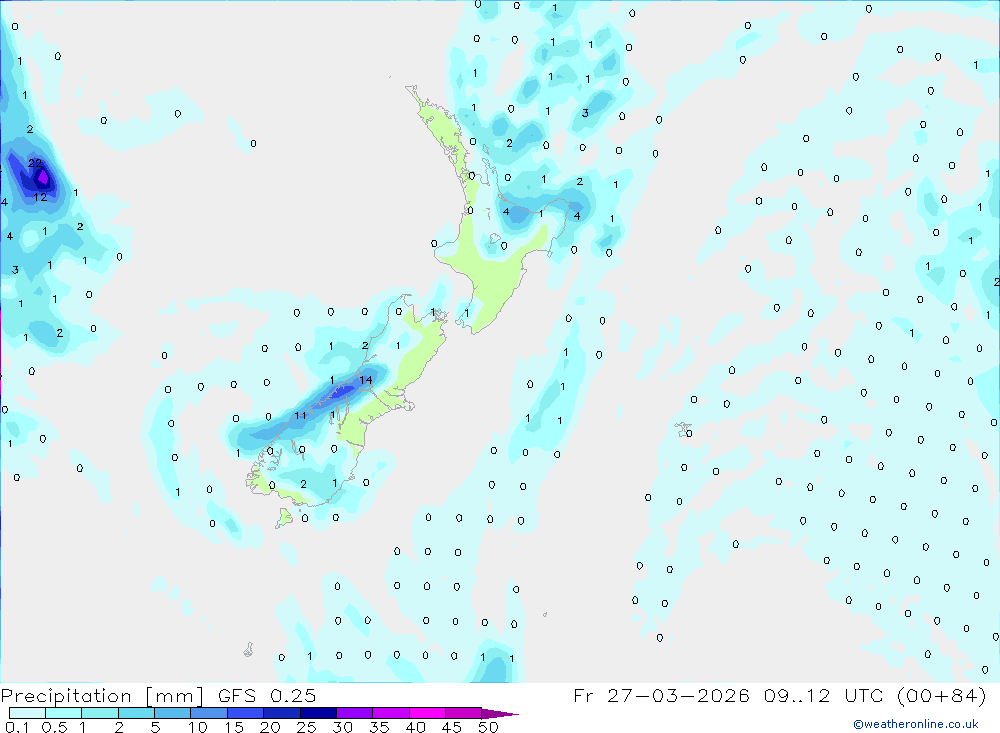Viewport: 1000px width, 733px height.
Task: Select the legend swatch between 2 and 5
Action: (136, 713)
